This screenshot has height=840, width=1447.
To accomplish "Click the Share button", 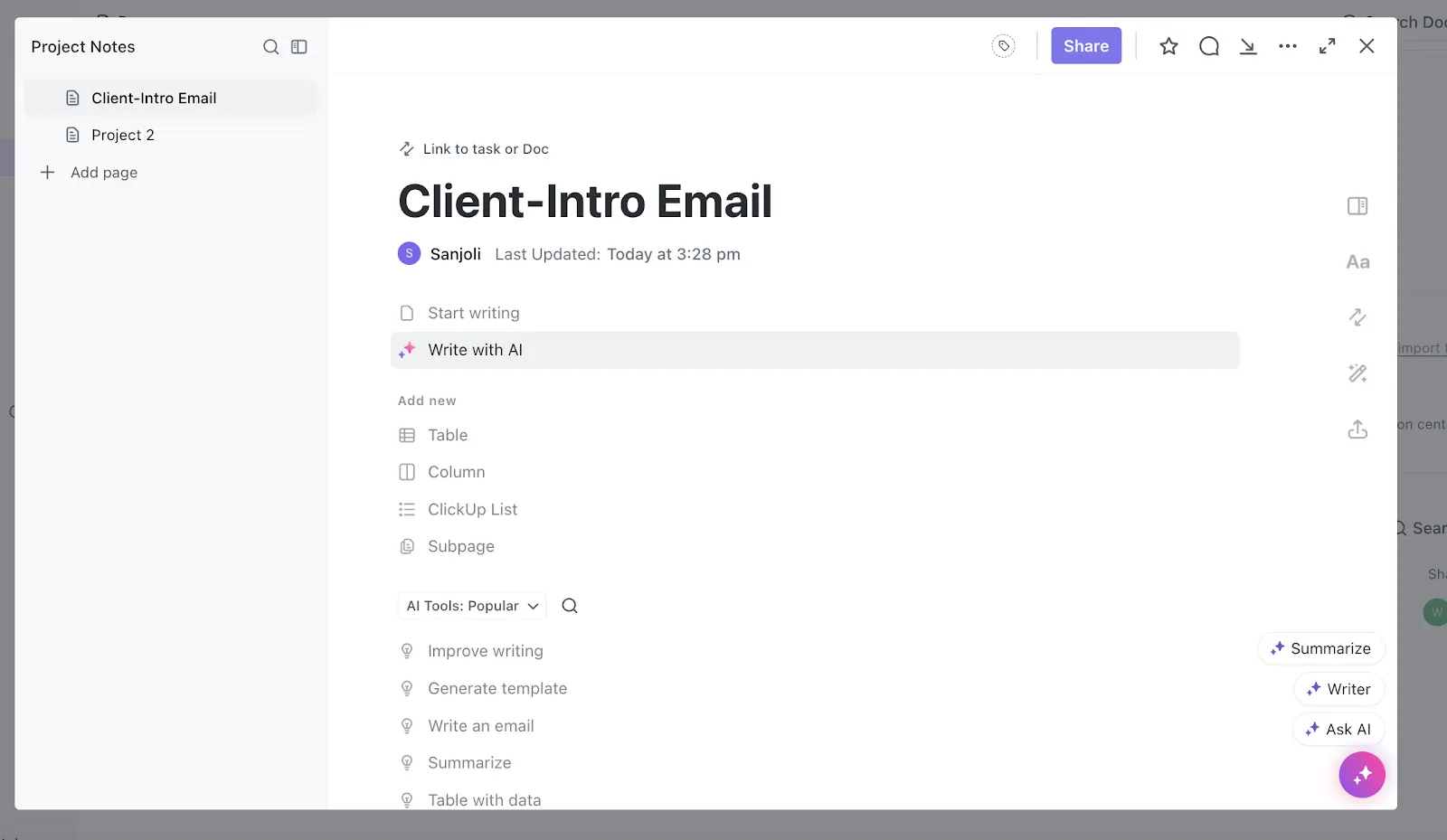I will tap(1086, 46).
